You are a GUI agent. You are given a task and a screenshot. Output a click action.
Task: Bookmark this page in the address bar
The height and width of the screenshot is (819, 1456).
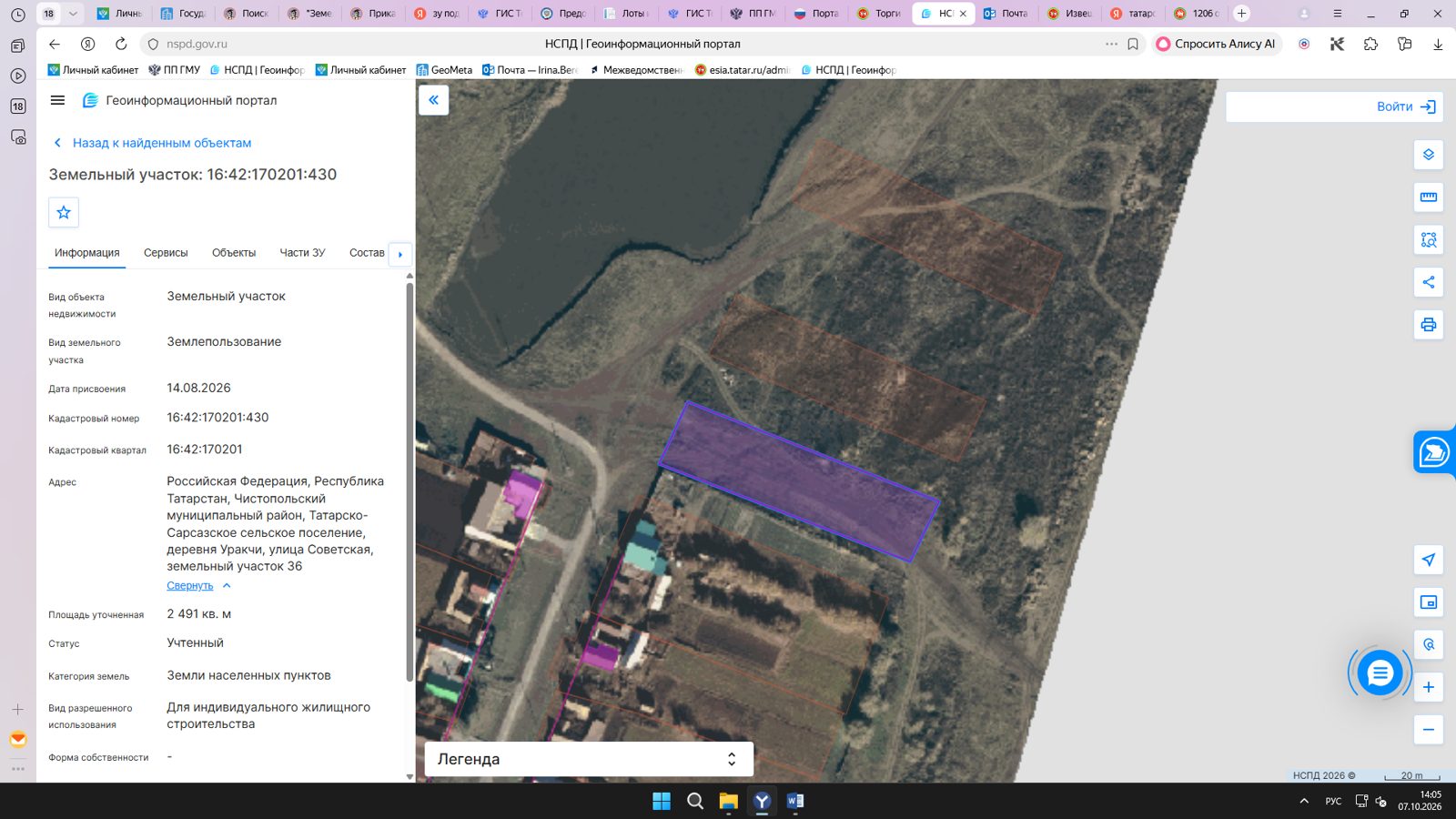point(1133,44)
